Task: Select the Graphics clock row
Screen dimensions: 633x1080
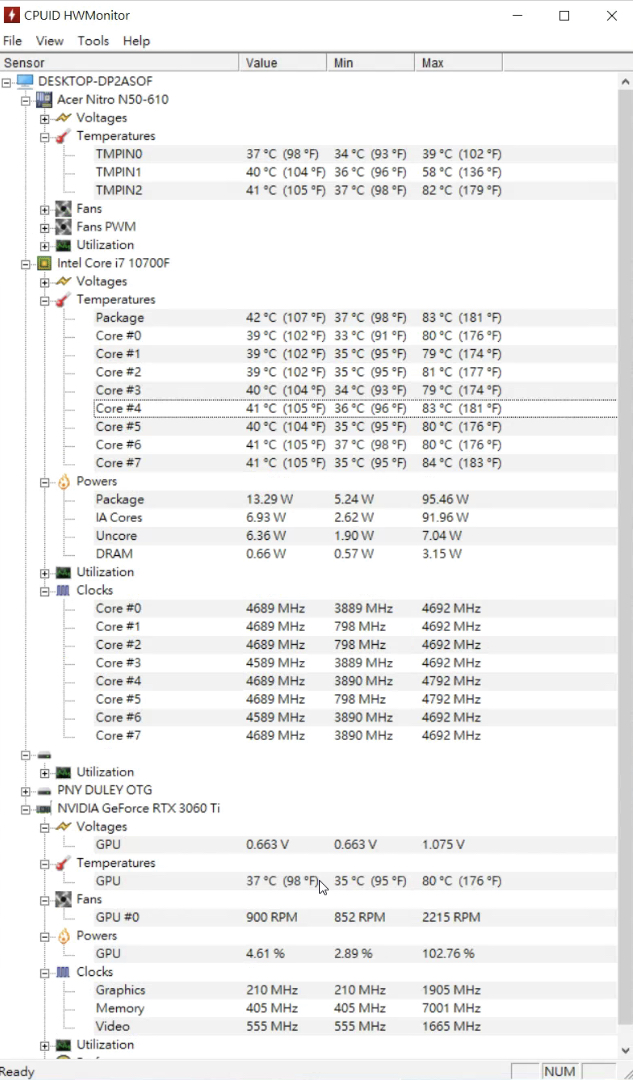Action: (x=355, y=990)
